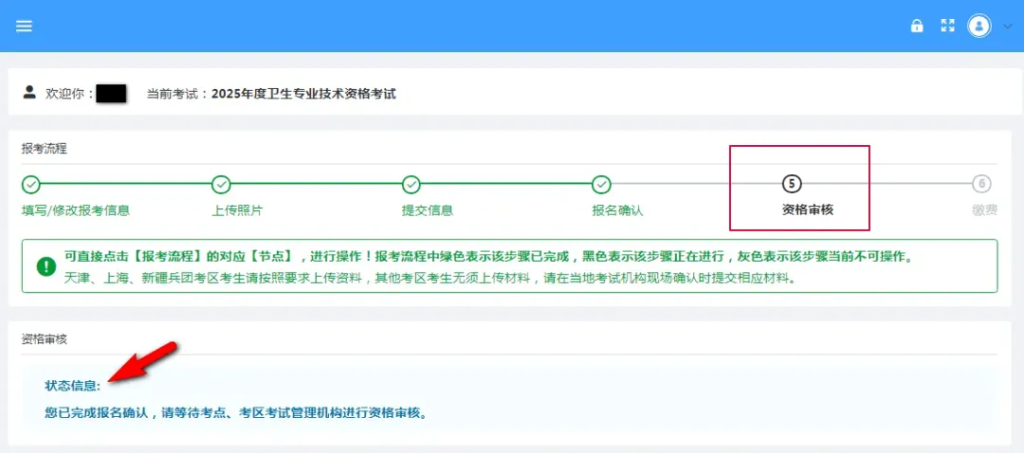Screen dimensions: 1024x453
Task: Open the hamburger side menu
Action: (24, 26)
